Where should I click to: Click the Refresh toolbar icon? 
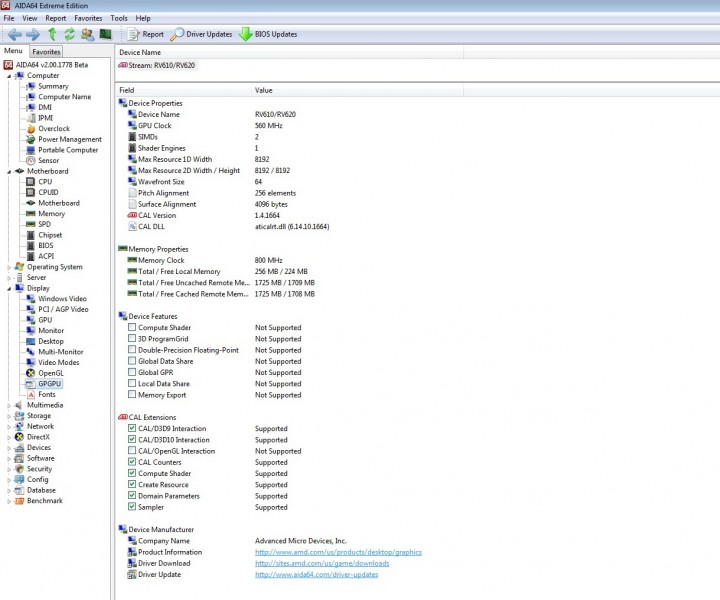click(x=69, y=34)
